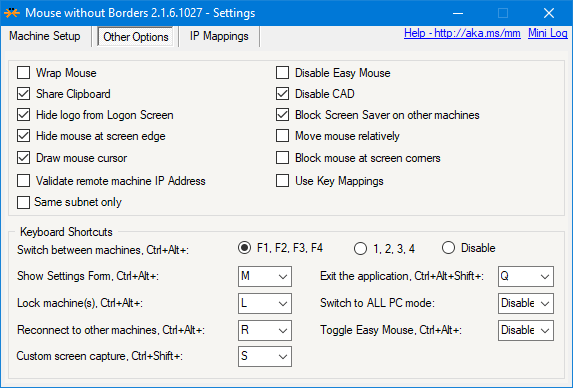573x388 pixels.
Task: Open the Exit the application key dropdown
Action: [526, 276]
